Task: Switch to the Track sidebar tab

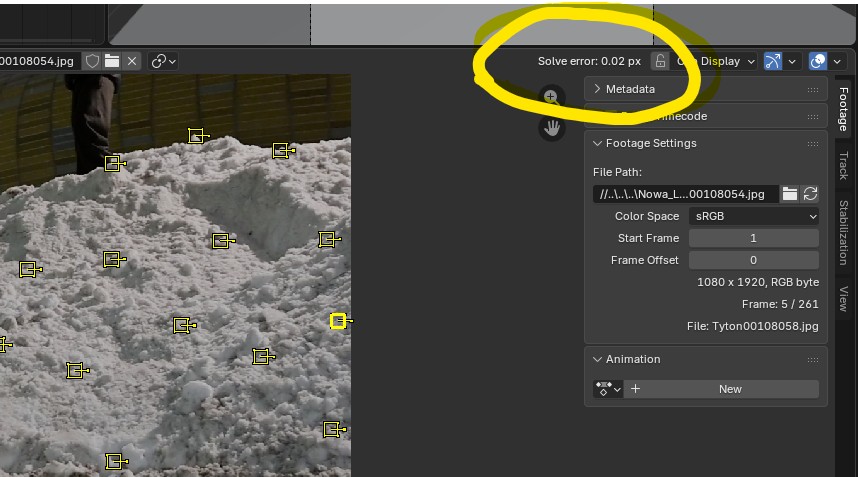Action: coord(843,165)
